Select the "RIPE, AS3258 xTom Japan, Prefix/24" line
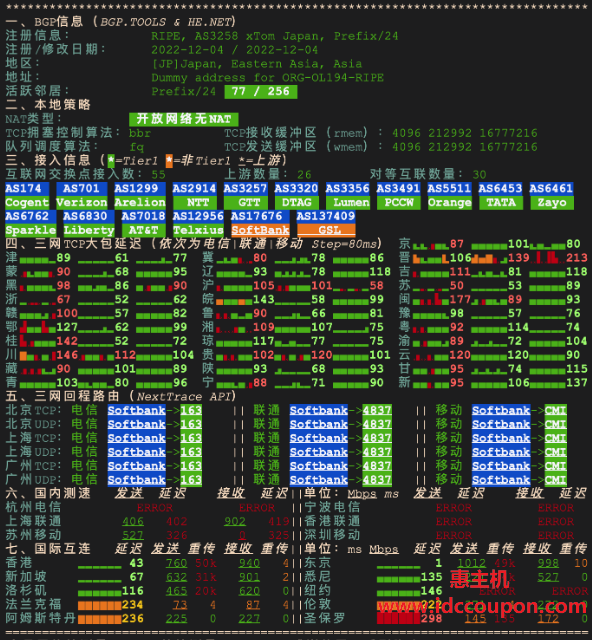Image resolution: width=592 pixels, height=640 pixels. point(274,36)
